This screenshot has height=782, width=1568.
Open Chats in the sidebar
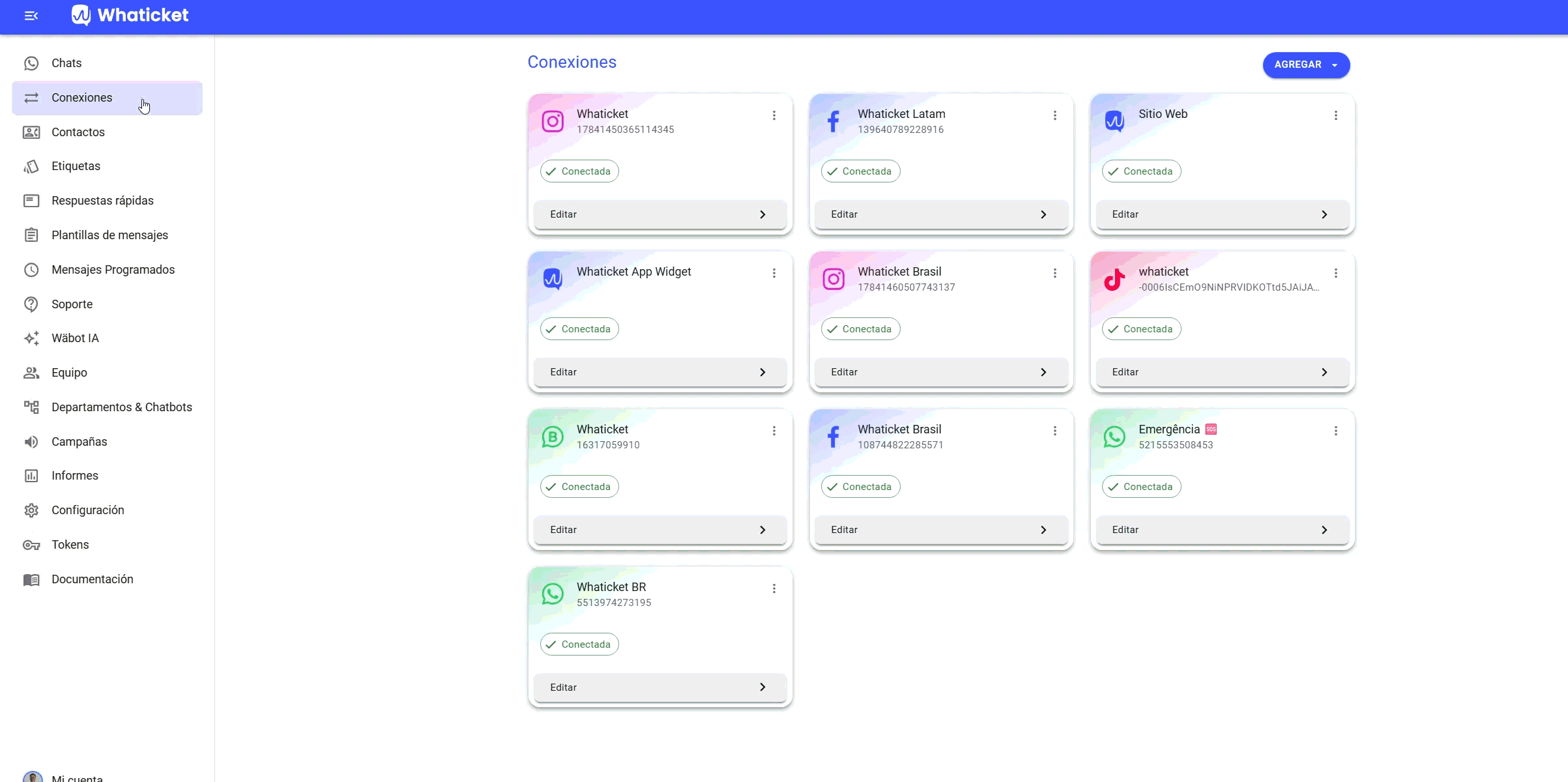[107, 63]
